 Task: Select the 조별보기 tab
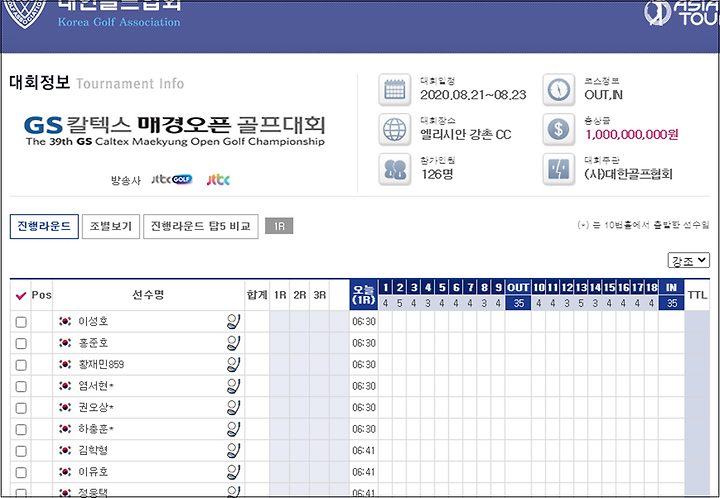(111, 226)
